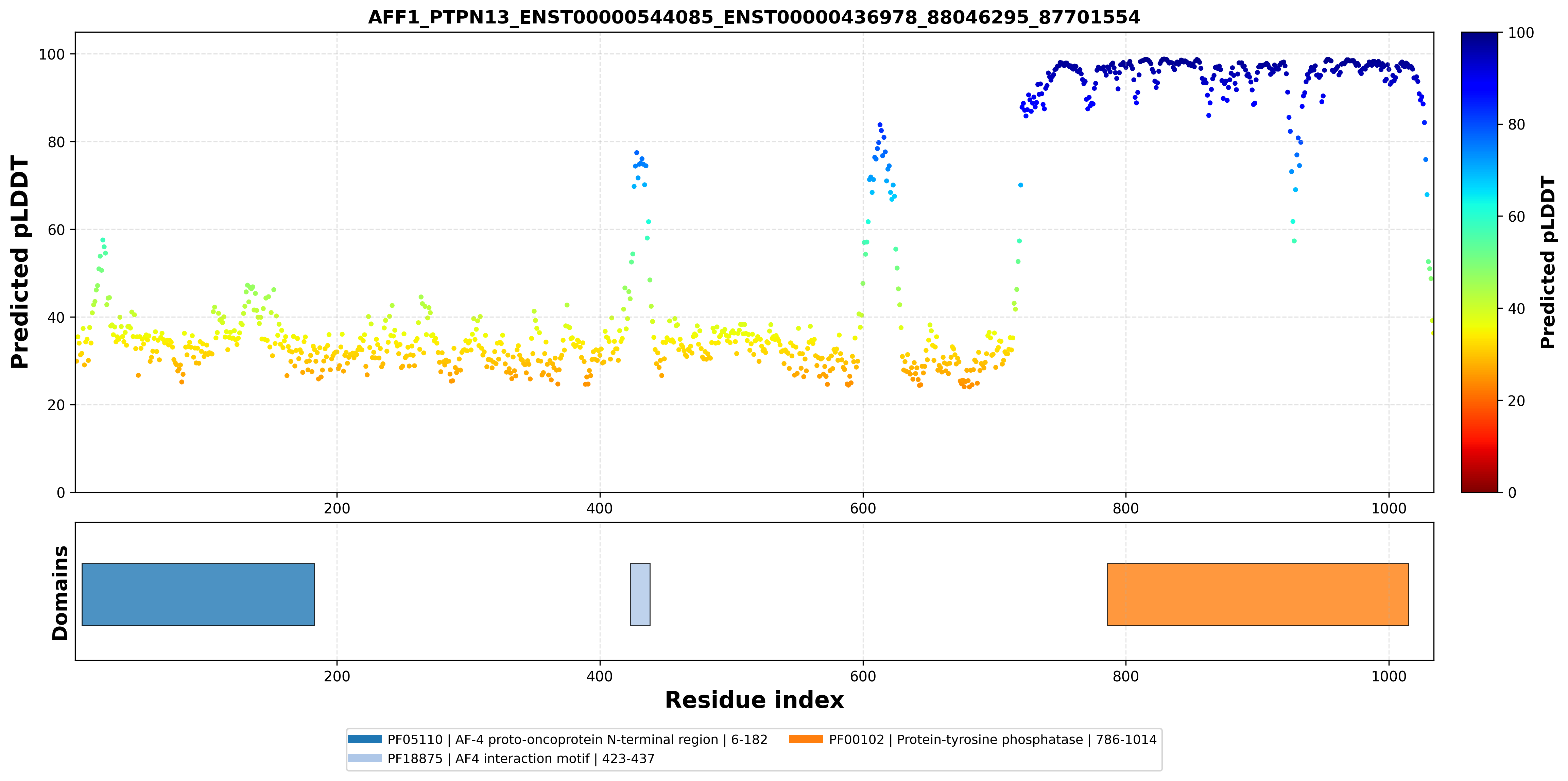The height and width of the screenshot is (781, 1568).
Task: Click the 0 tick on colorbar
Action: pos(1512,493)
